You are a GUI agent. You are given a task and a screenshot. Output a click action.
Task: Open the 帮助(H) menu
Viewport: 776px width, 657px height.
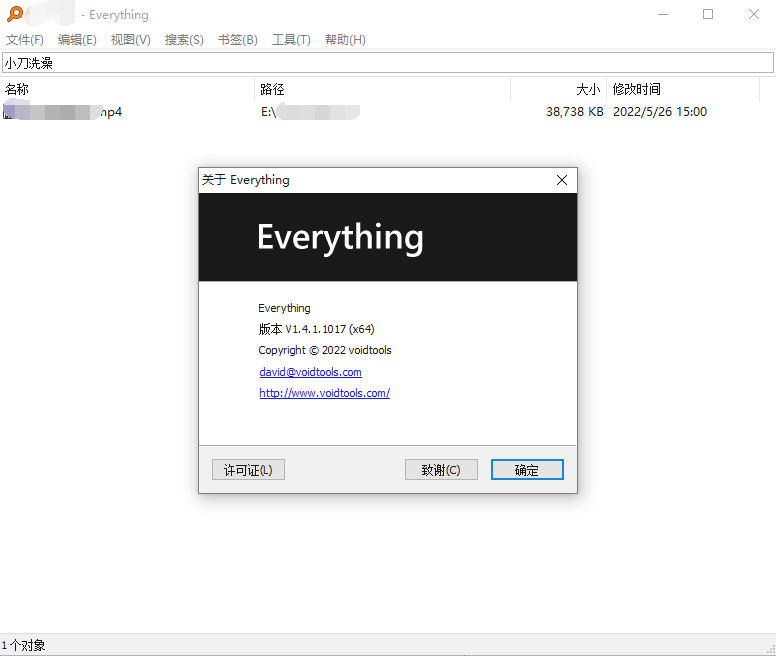click(345, 40)
